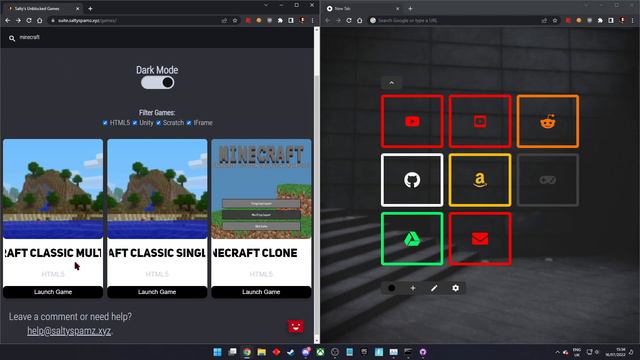This screenshot has height=360, width=640.
Task: Uncheck the HTML5 filter checkbox
Action: click(105, 123)
